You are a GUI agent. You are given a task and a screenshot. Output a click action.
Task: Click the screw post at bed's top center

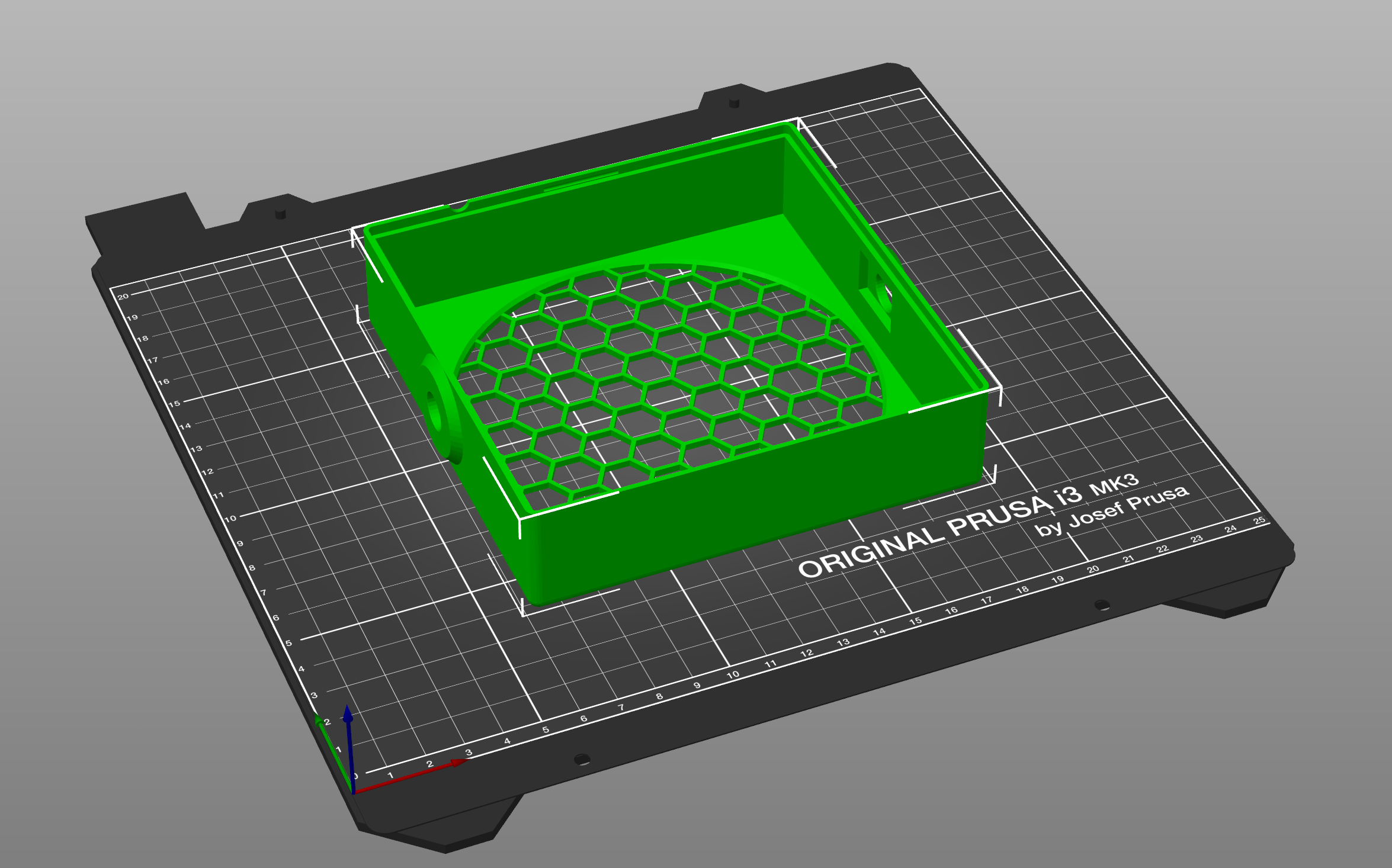point(734,103)
